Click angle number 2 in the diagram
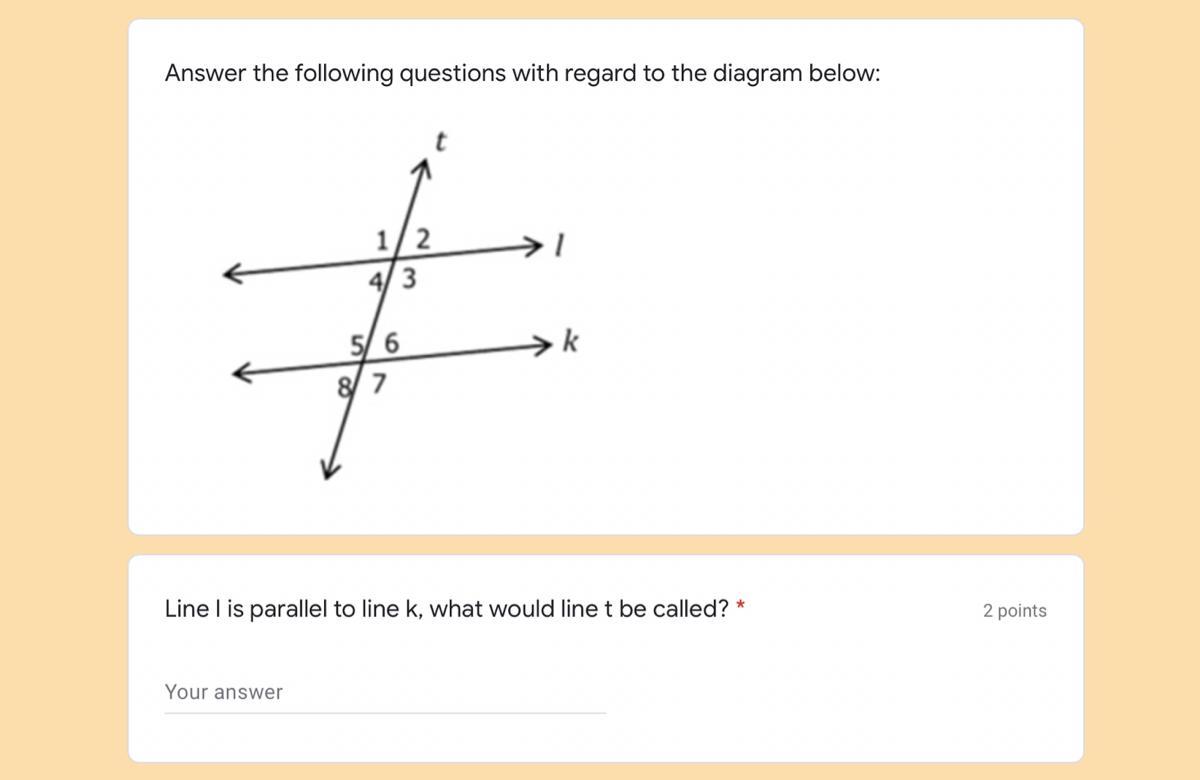Viewport: 1200px width, 780px height. click(x=422, y=239)
